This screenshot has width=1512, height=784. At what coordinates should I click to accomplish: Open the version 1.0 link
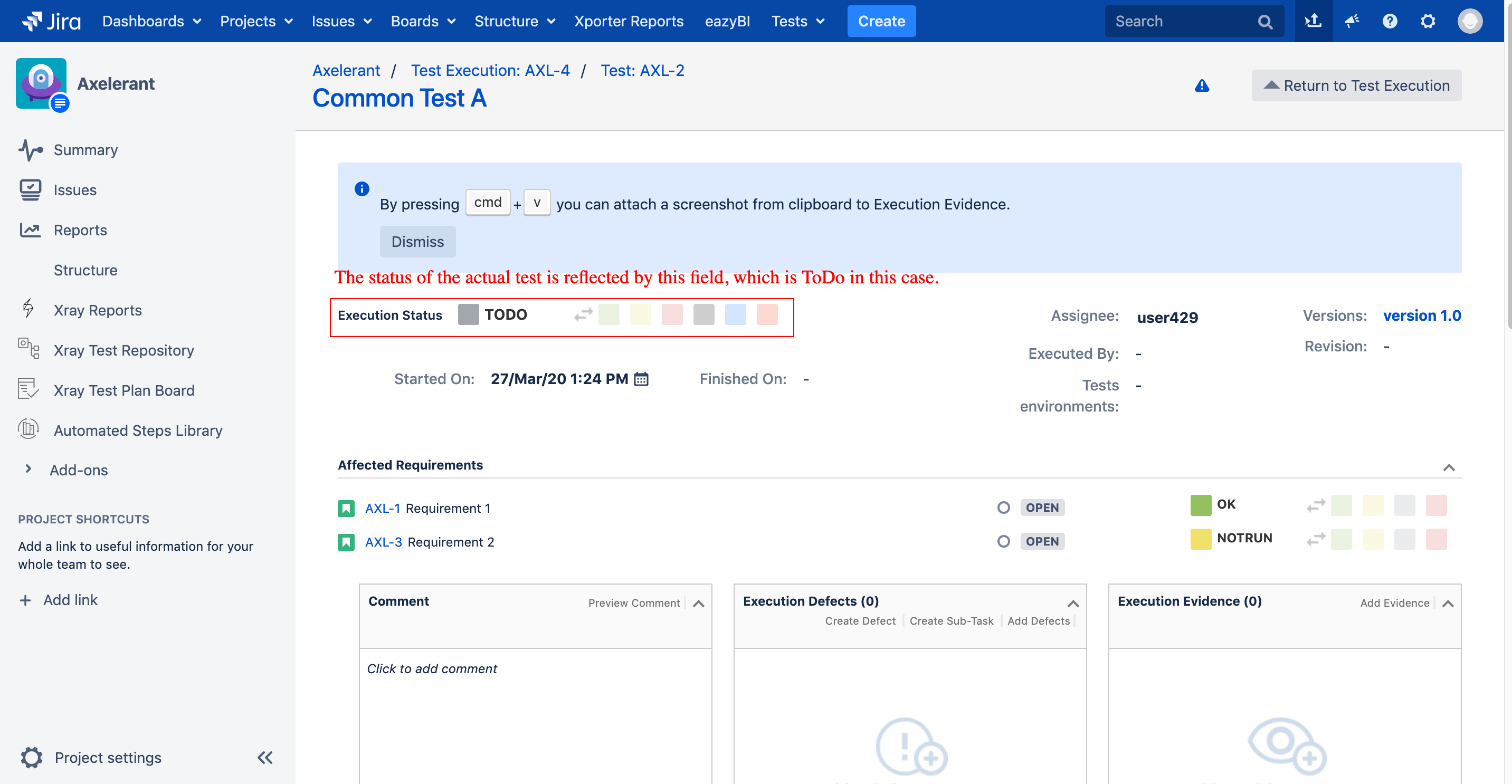click(x=1422, y=315)
